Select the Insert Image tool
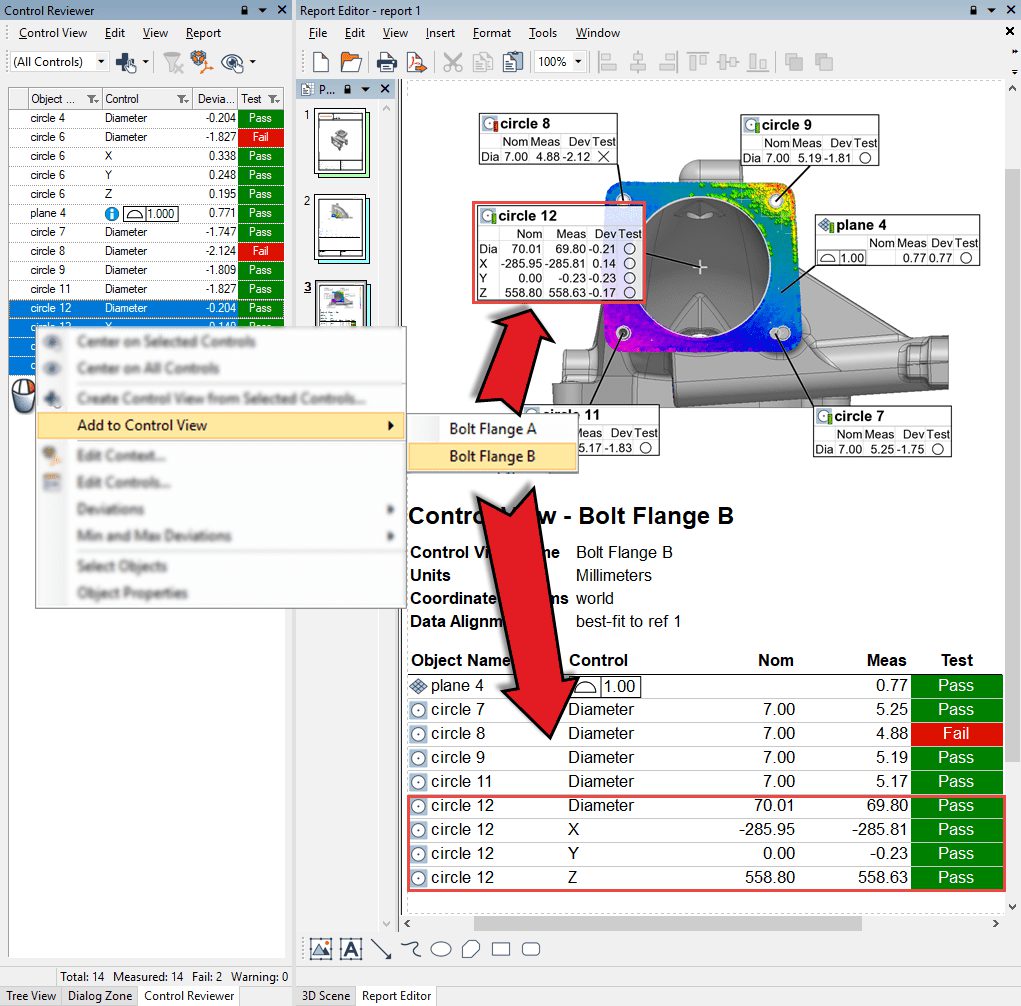Screen dimensions: 1021x1006 pos(321,948)
